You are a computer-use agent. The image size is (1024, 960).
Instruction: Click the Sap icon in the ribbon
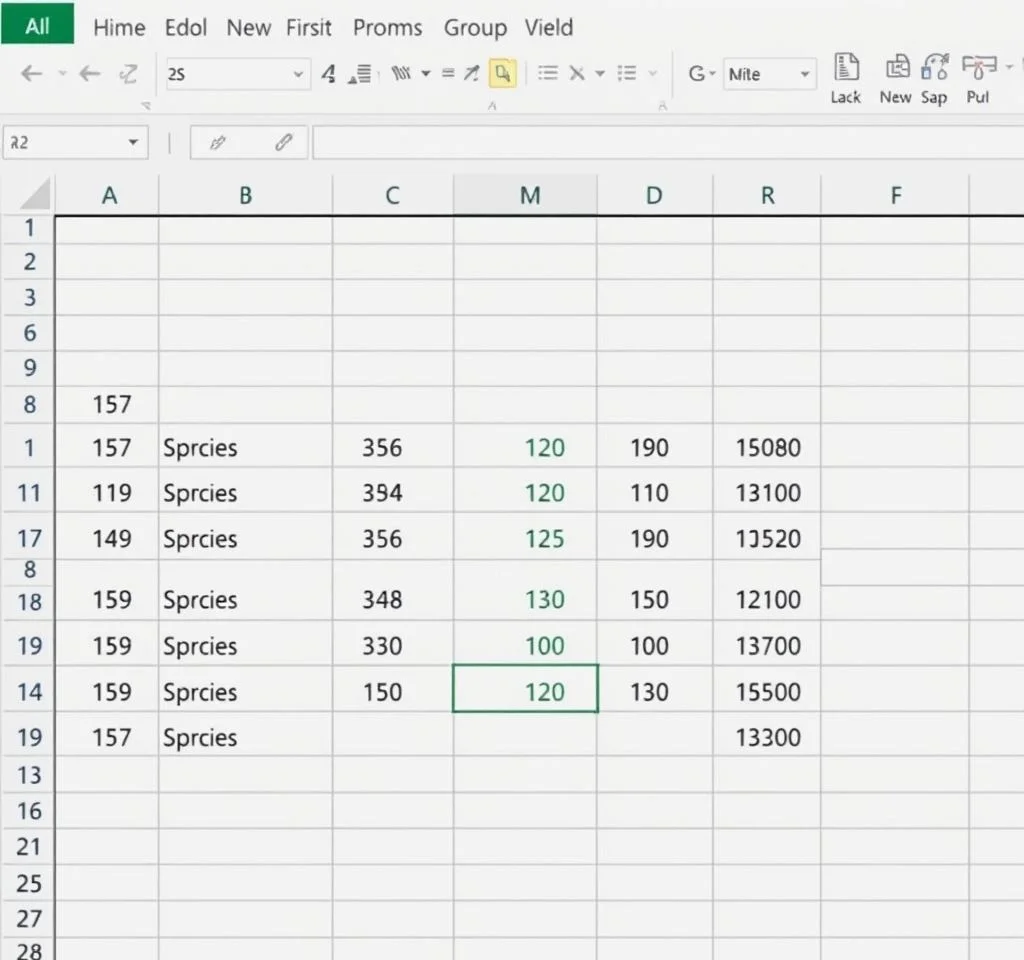click(x=935, y=69)
